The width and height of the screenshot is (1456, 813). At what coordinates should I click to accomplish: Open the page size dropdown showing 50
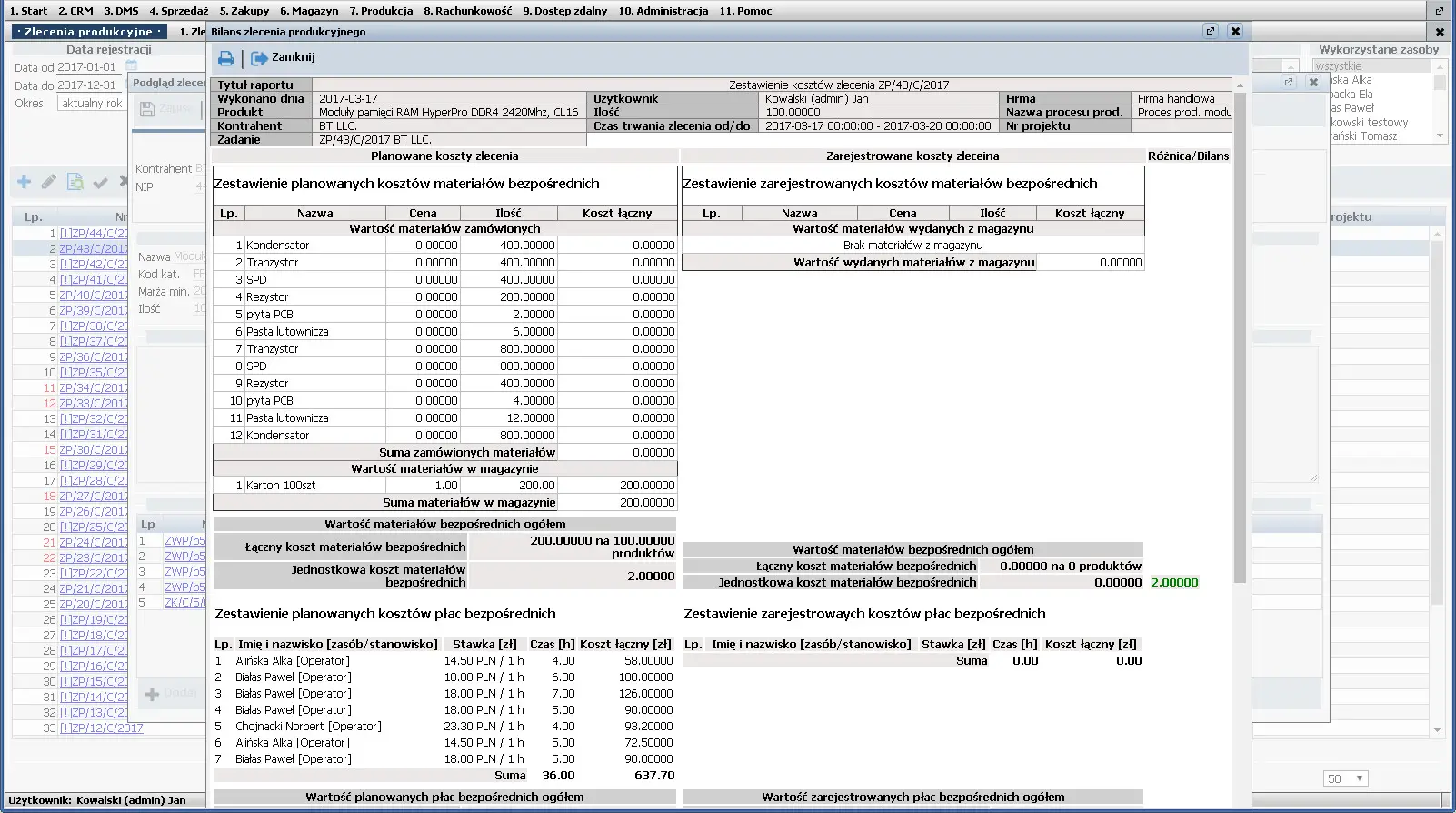1345,778
